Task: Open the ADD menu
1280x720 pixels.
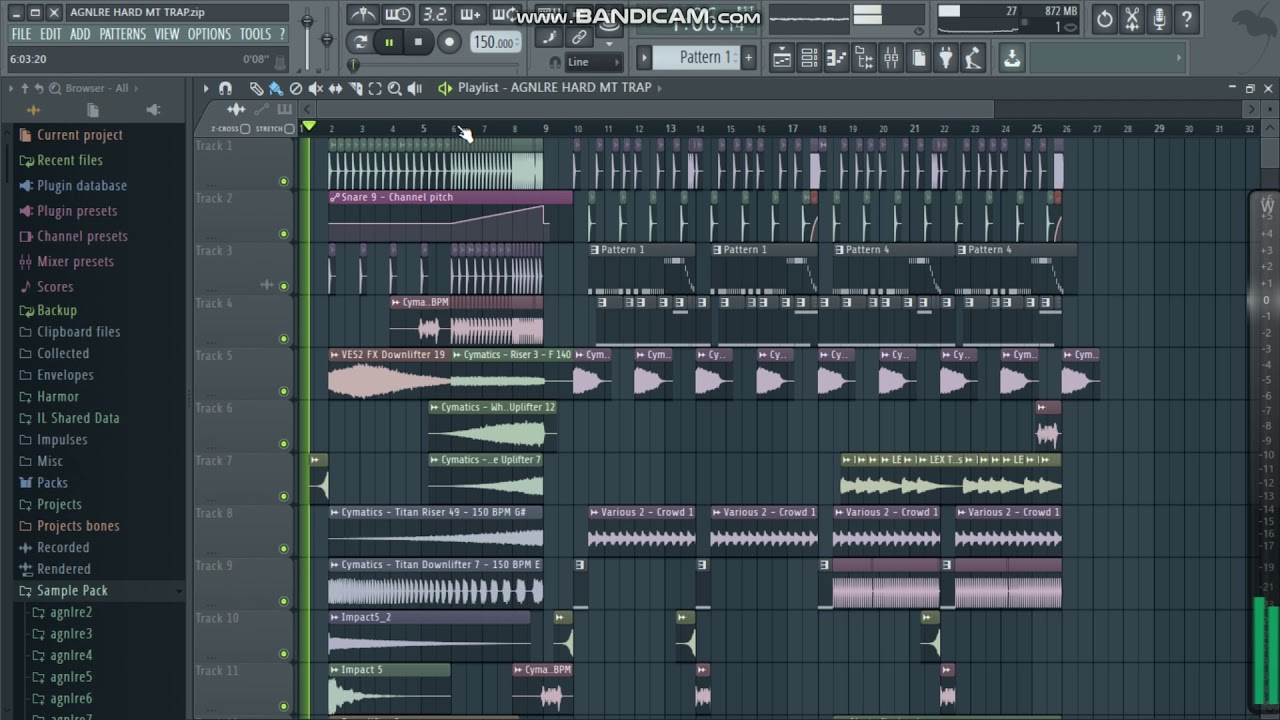Action: pos(81,34)
